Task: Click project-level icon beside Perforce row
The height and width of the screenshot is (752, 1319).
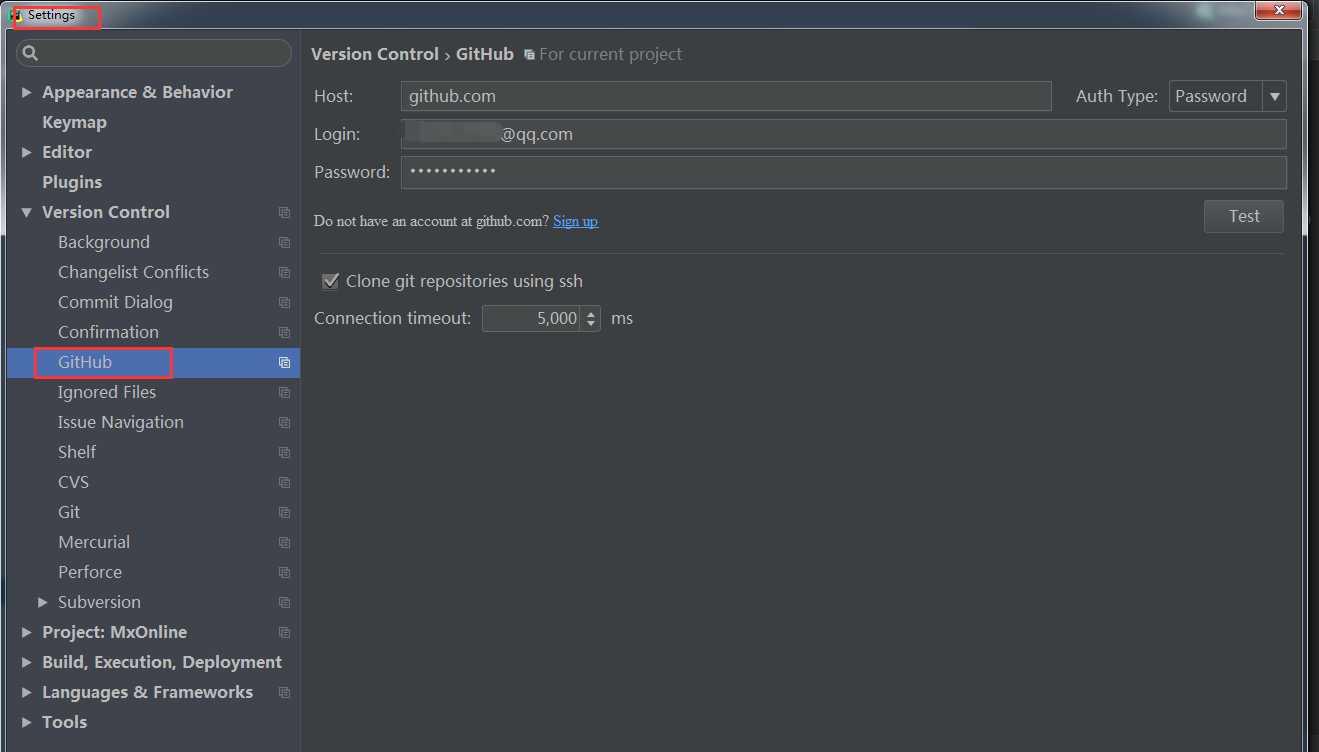Action: (x=284, y=572)
